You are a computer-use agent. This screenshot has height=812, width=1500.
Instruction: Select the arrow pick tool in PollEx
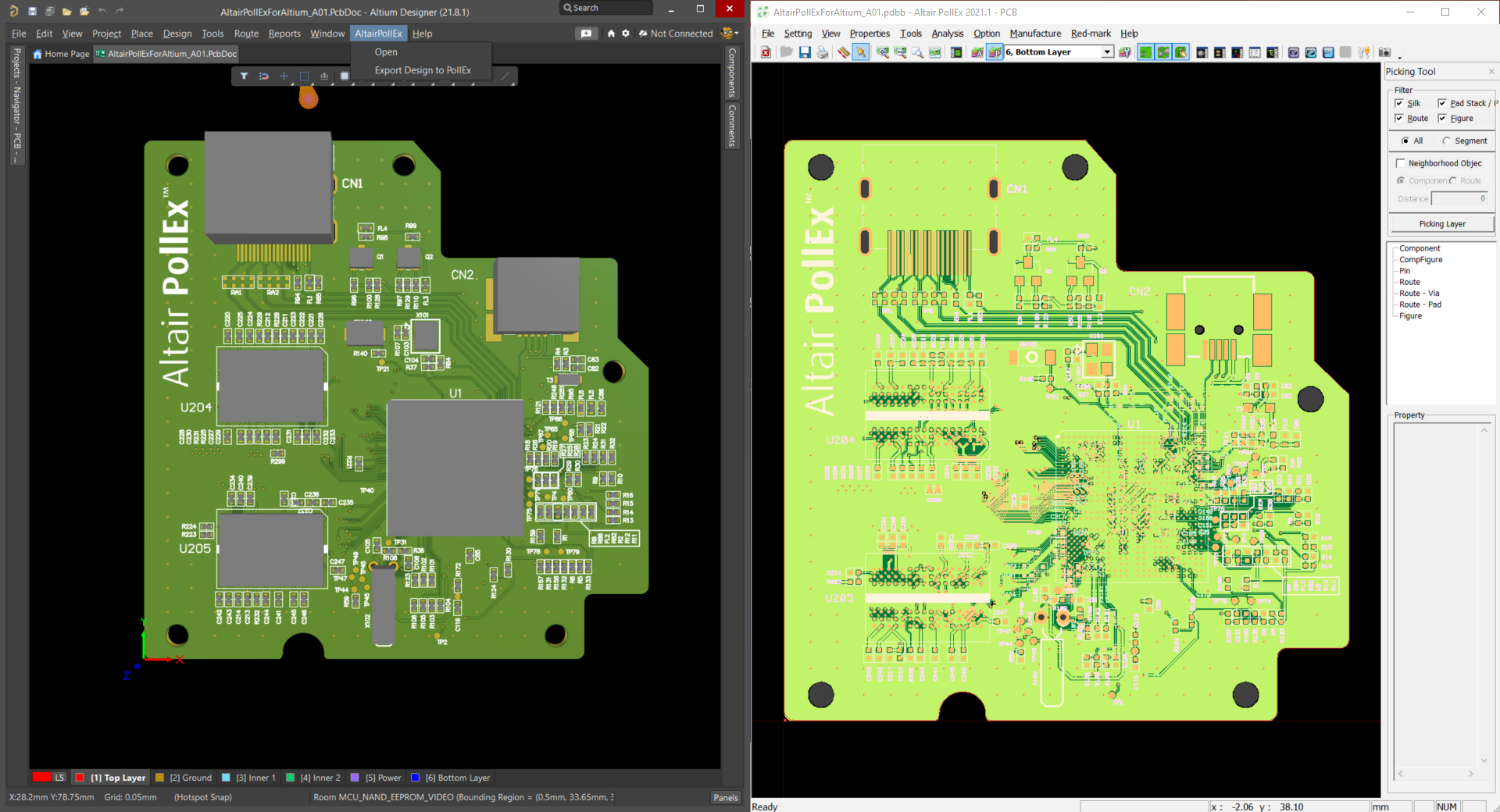[x=861, y=52]
